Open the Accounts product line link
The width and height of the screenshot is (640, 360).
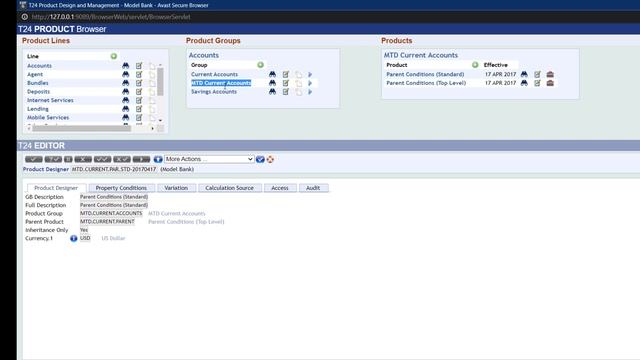click(39, 66)
